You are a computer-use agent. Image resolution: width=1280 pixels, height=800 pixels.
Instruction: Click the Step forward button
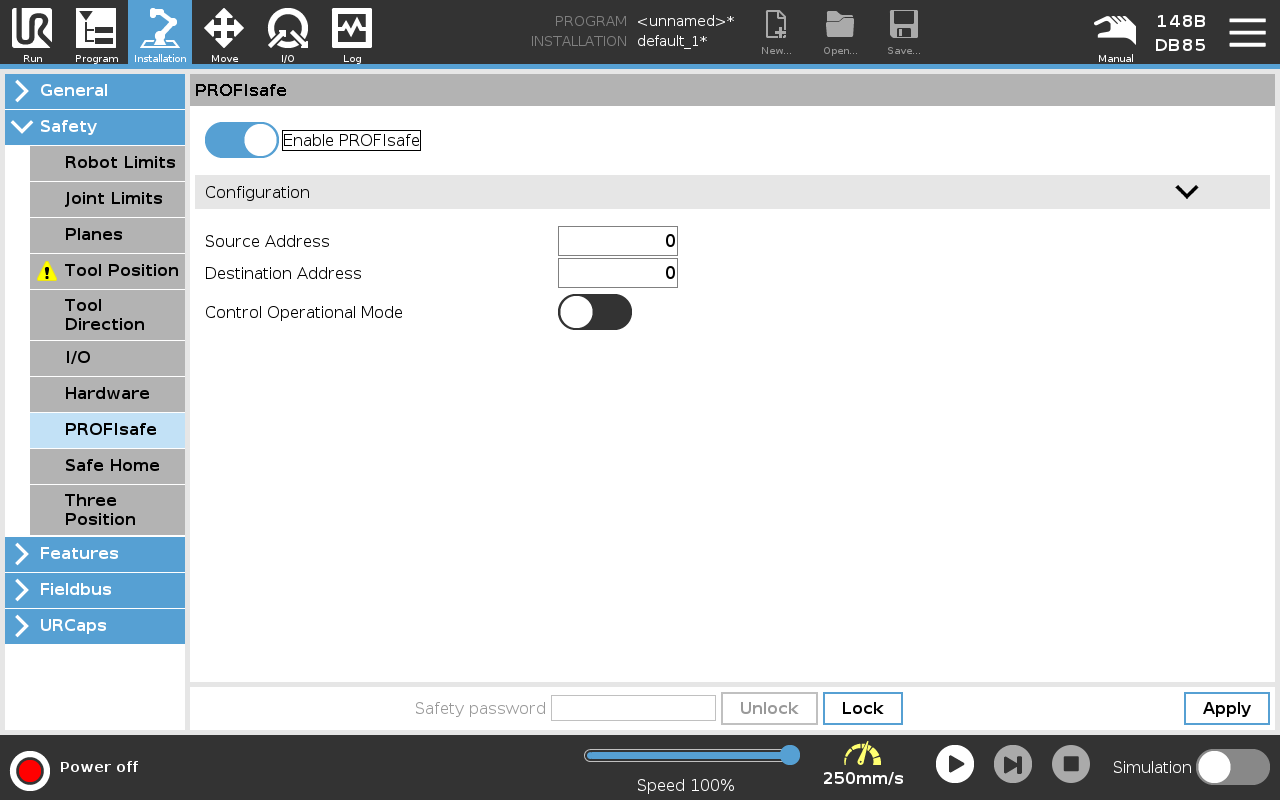click(1013, 764)
